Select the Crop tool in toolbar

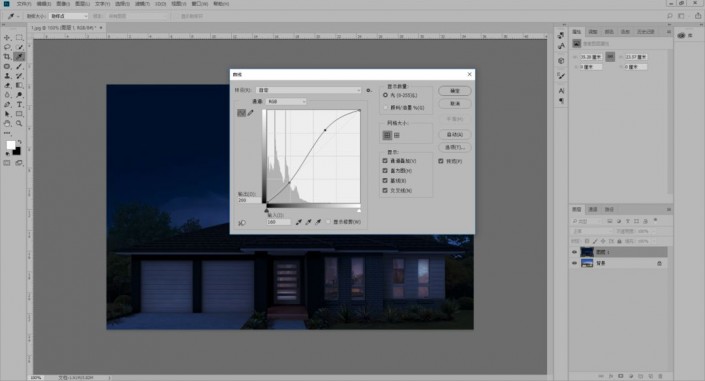point(7,57)
